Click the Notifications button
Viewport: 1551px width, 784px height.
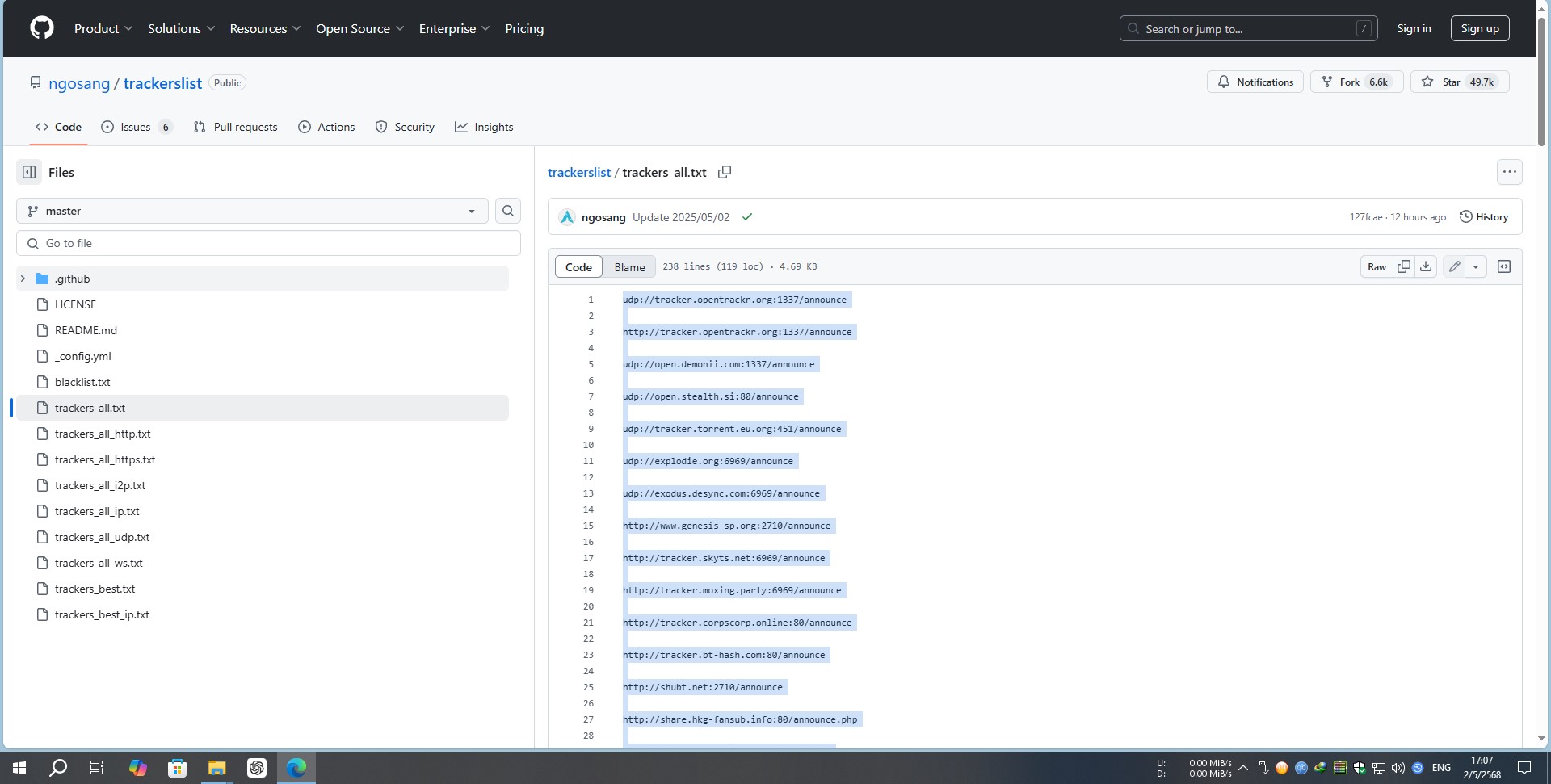click(x=1255, y=82)
